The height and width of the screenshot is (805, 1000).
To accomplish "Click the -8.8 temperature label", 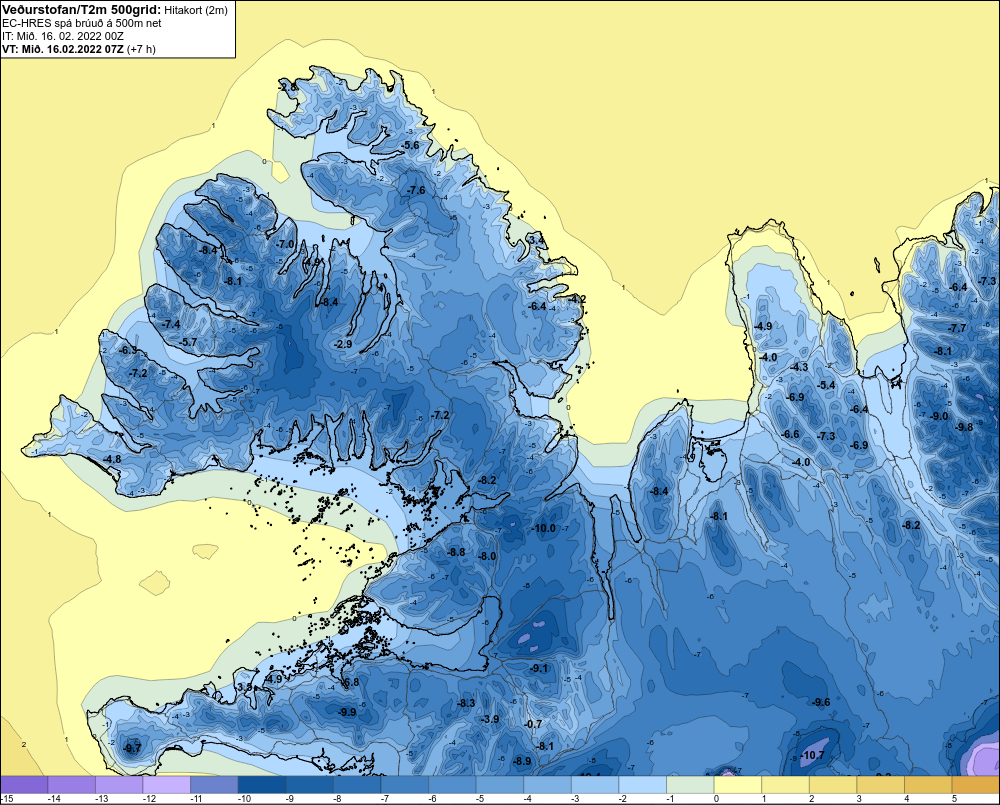I will pyautogui.click(x=457, y=552).
